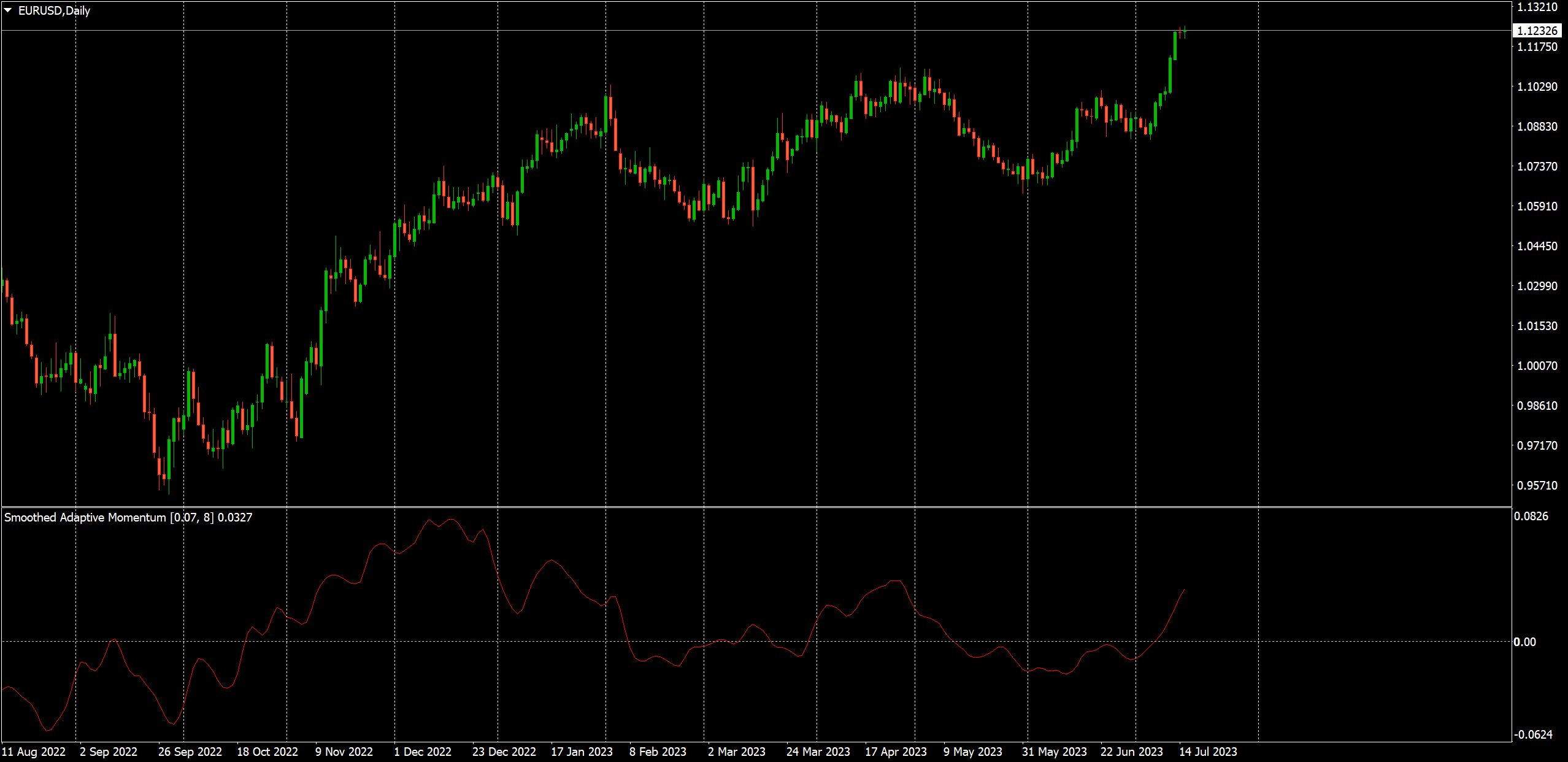Click the 0.95710 price scale label
Viewport: 1568px width, 762px height.
1537,485
